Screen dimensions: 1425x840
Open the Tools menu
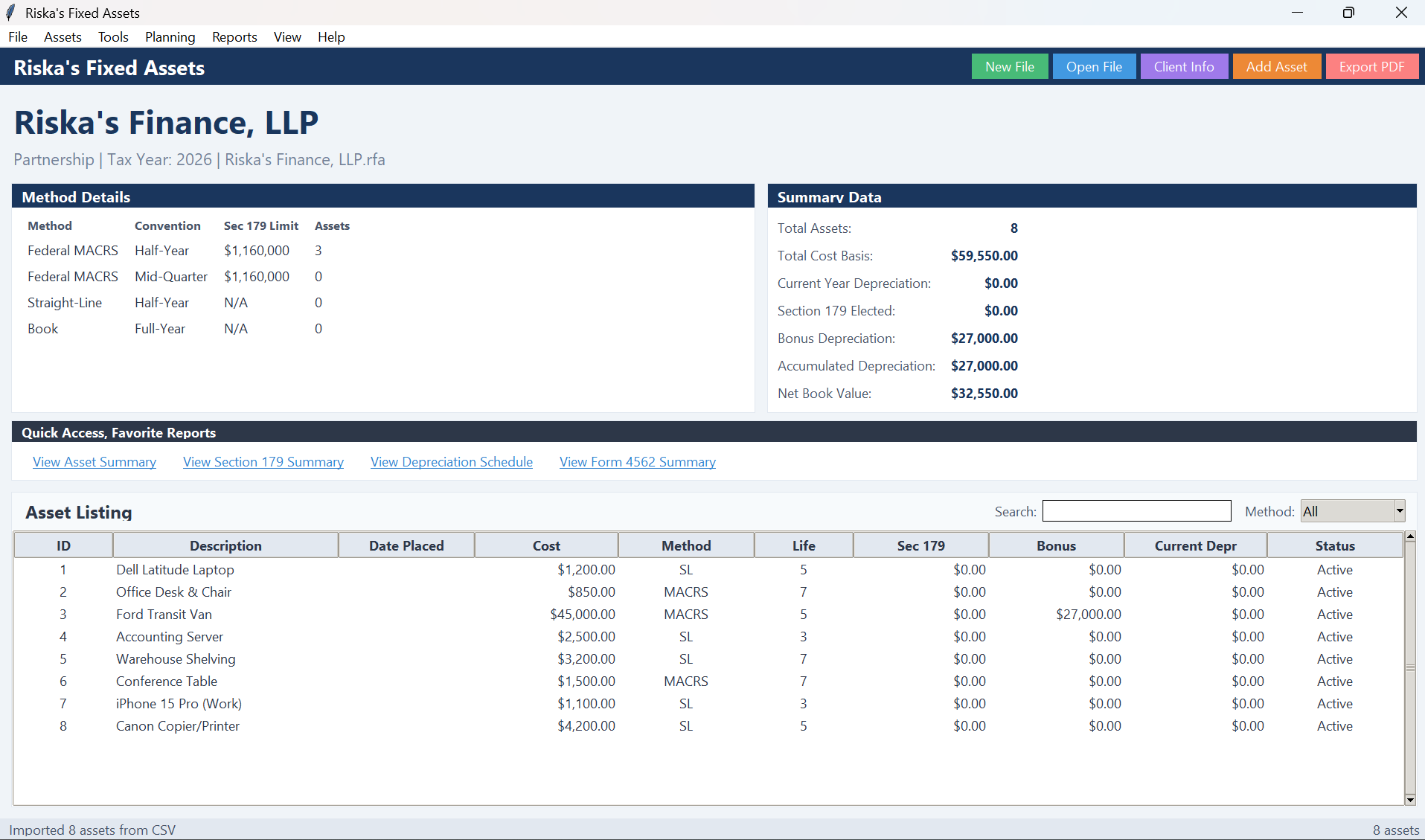tap(112, 36)
